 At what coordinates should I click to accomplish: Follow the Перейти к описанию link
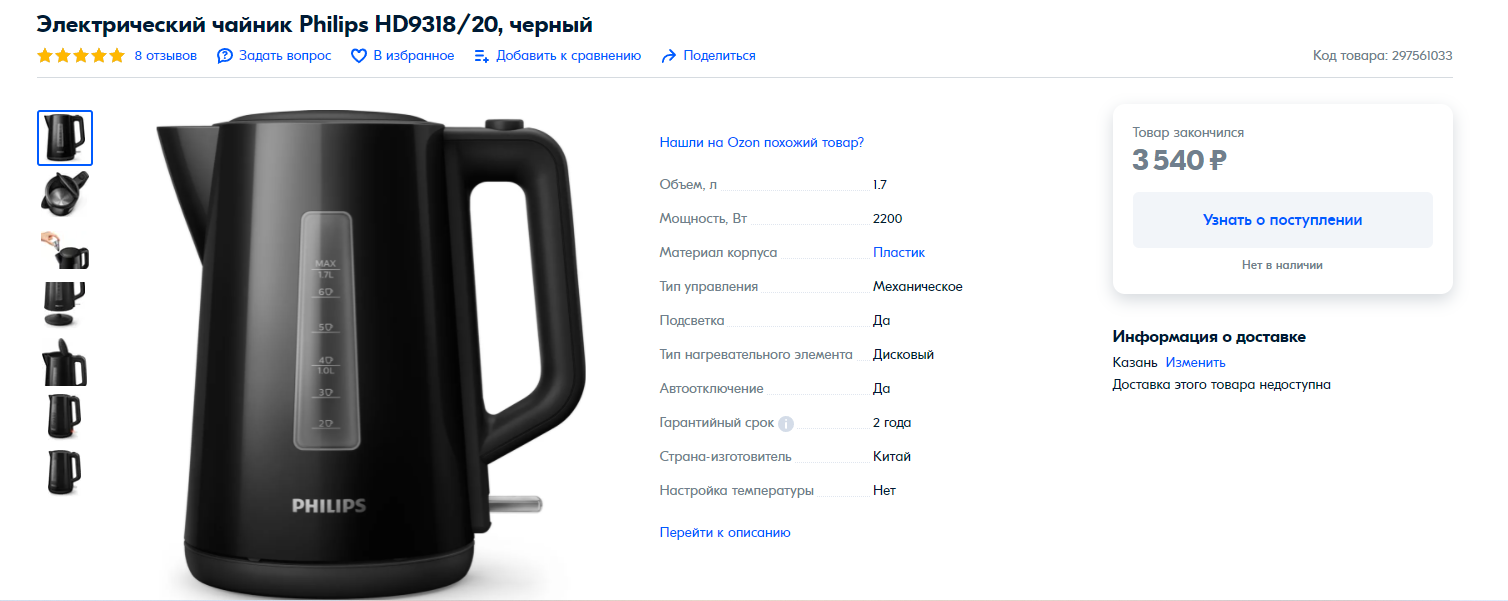[725, 533]
